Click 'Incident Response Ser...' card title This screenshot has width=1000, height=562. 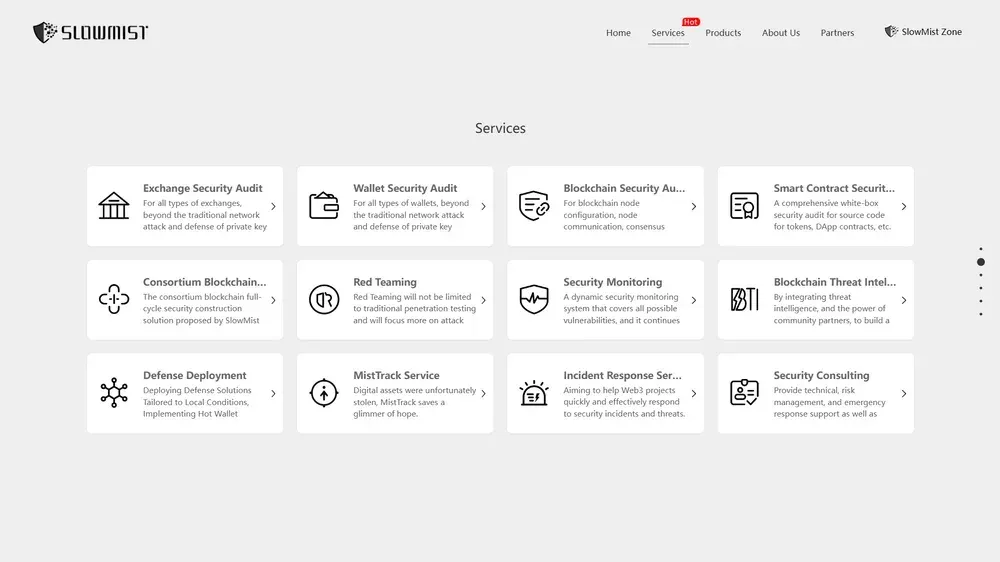point(622,376)
